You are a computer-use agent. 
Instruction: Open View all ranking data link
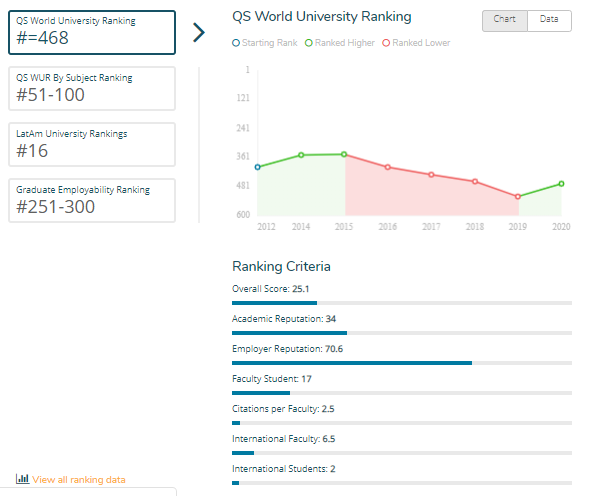point(79,479)
